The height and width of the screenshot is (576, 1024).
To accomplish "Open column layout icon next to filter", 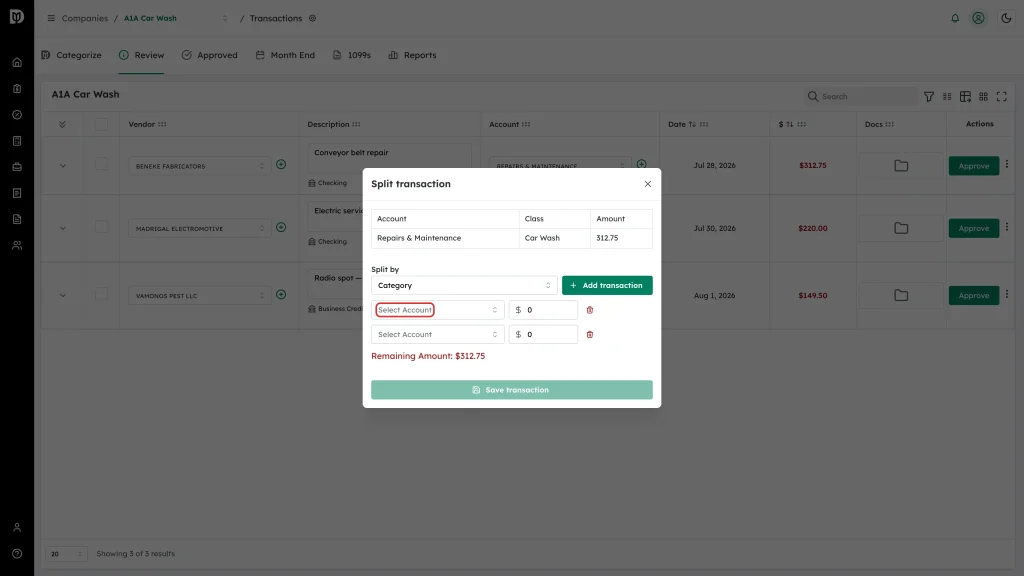I will coord(947,97).
